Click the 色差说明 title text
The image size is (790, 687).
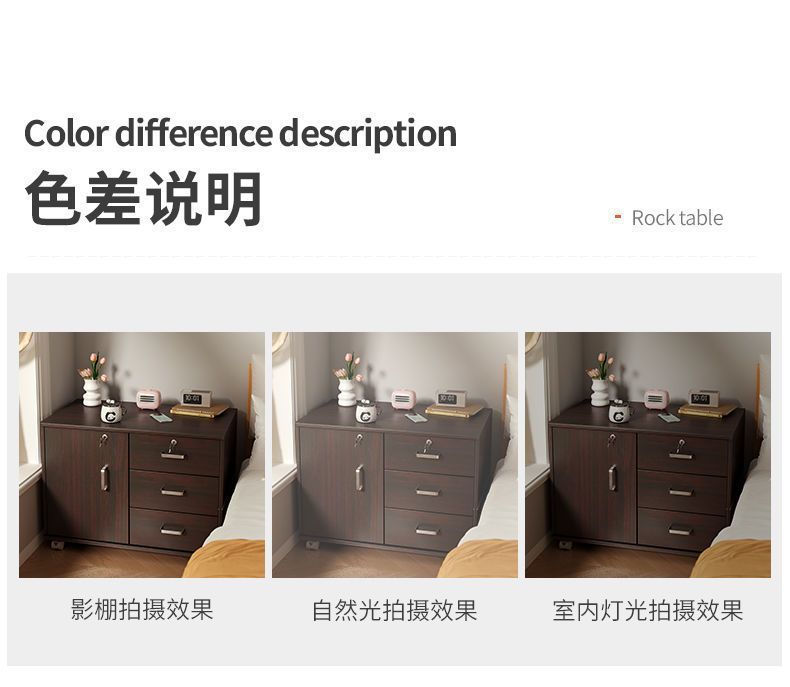pyautogui.click(x=144, y=198)
